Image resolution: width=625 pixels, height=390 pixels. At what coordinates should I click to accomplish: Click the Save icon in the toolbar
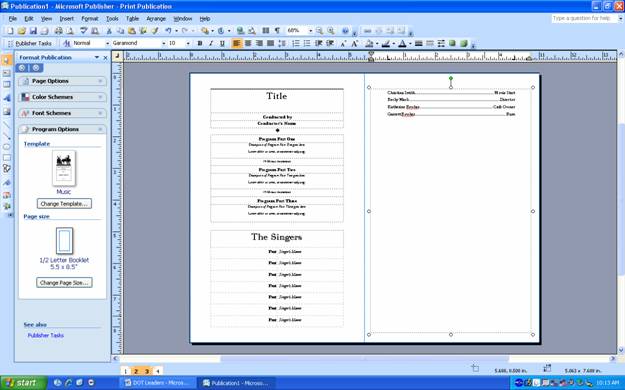point(33,31)
